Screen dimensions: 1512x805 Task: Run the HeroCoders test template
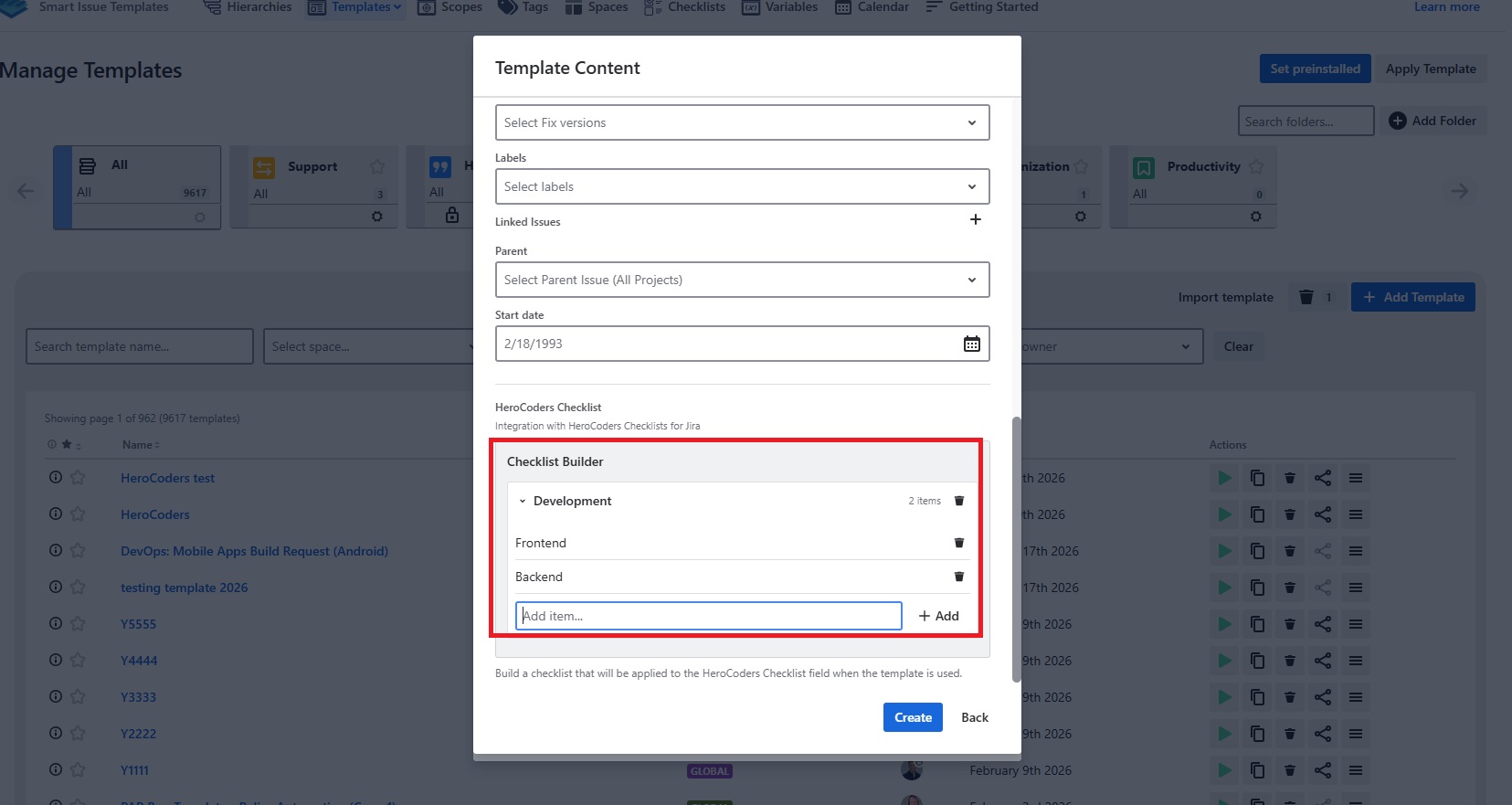pos(1224,478)
